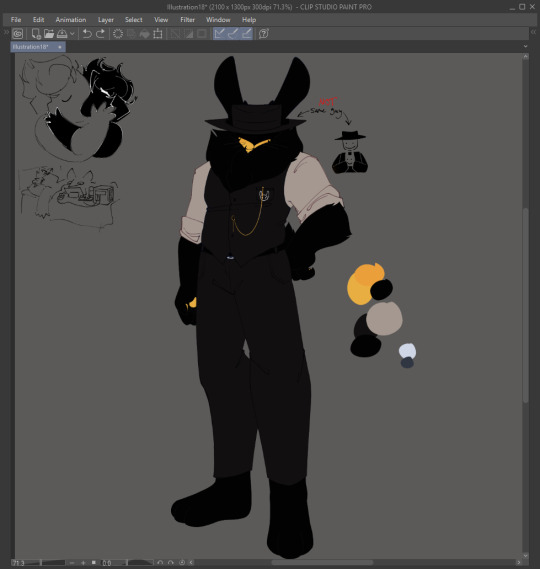
Task: Click the red "NOT" handwritten note
Action: pyautogui.click(x=328, y=102)
